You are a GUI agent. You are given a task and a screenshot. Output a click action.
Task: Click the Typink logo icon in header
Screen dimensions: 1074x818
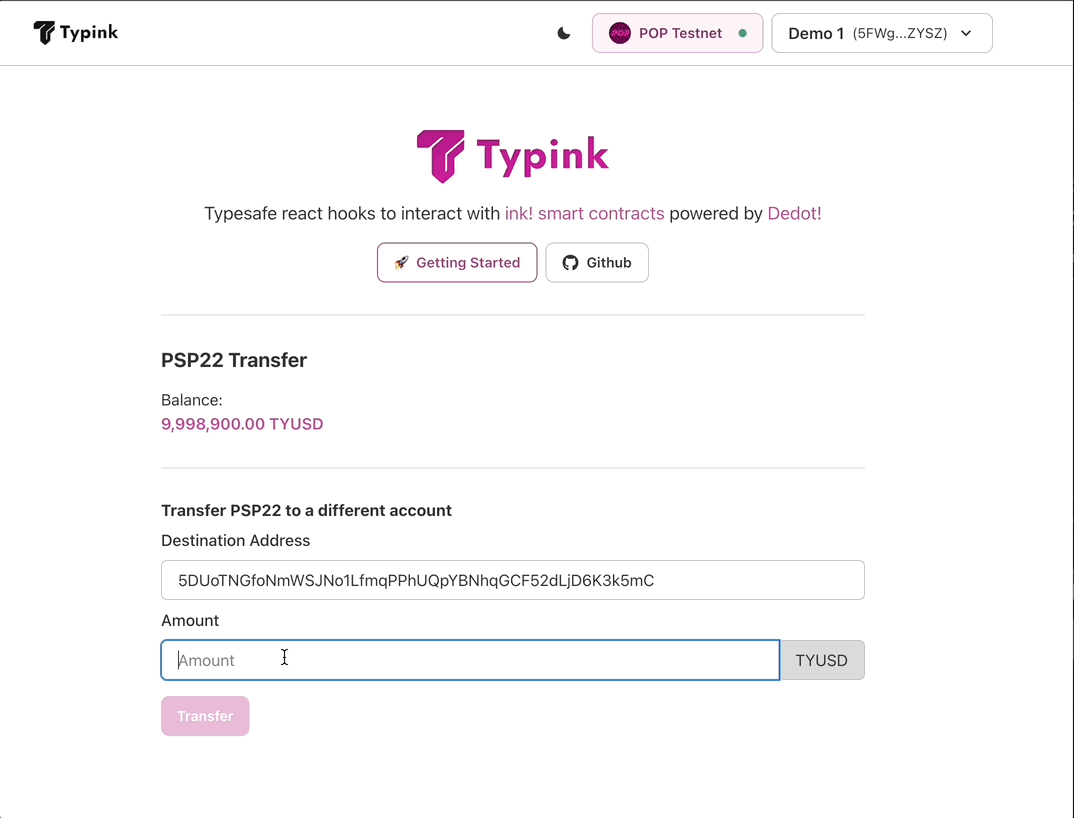[x=44, y=33]
